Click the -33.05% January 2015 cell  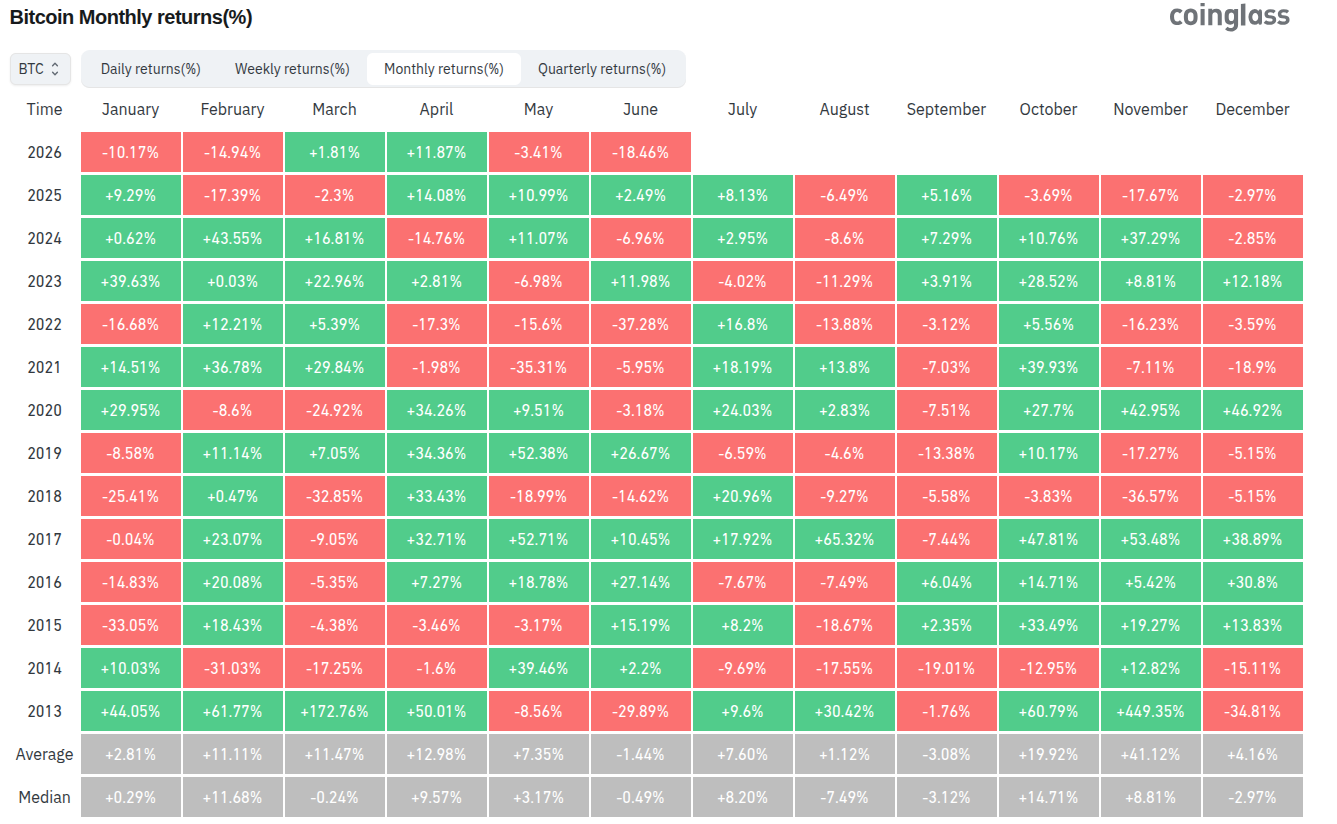[x=131, y=625]
